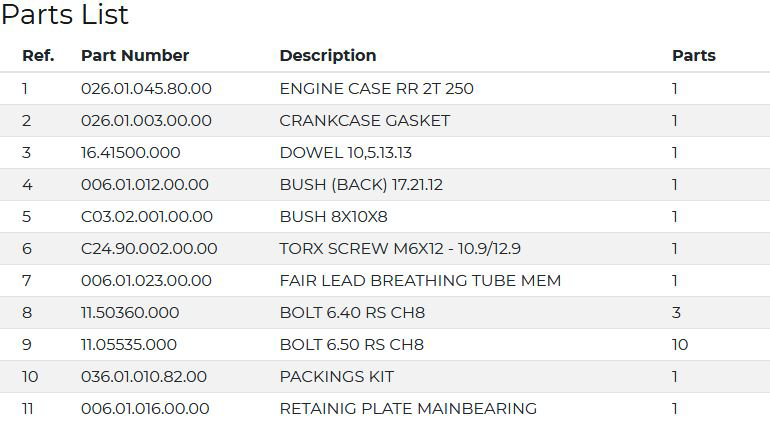Image resolution: width=770 pixels, height=427 pixels.
Task: Select the CRANKCASE GASKET description
Action: point(364,120)
